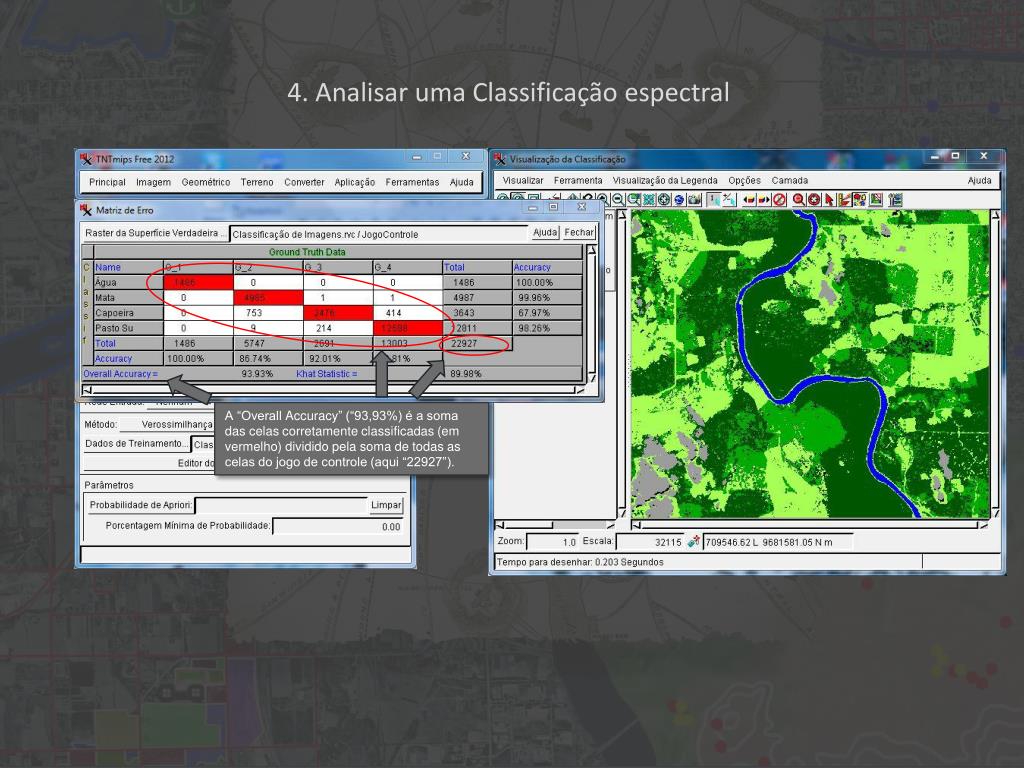
Task: Click the layer list icon at toolbar end
Action: tap(895, 199)
